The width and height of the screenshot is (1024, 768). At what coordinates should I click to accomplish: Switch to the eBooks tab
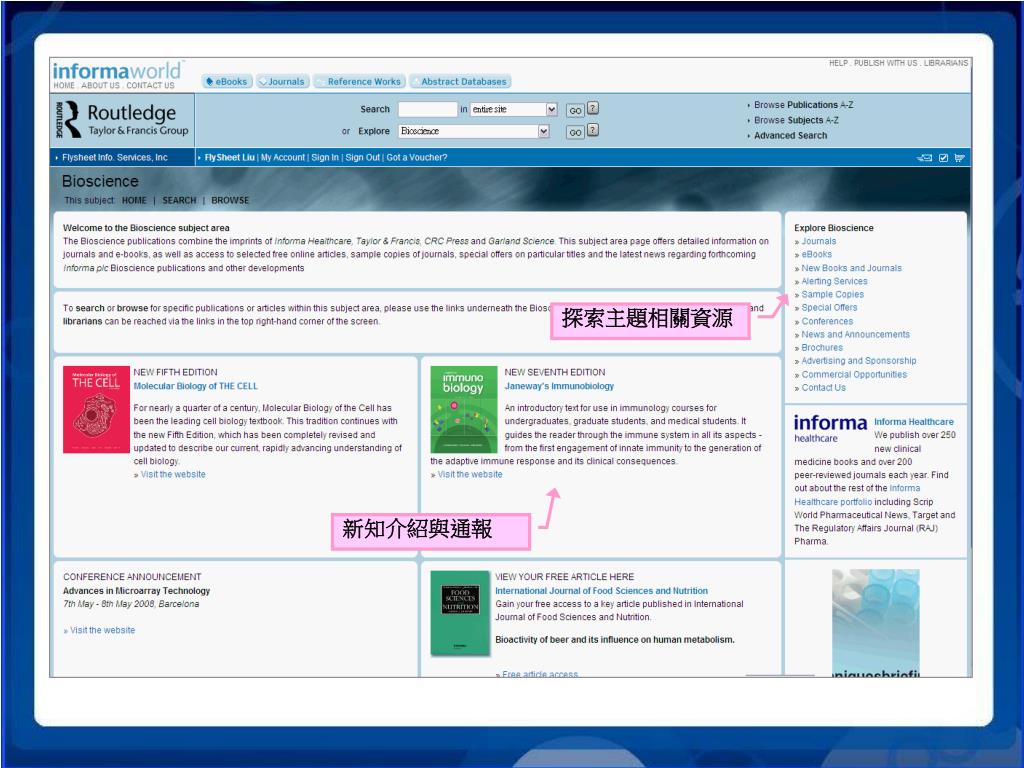[x=227, y=82]
